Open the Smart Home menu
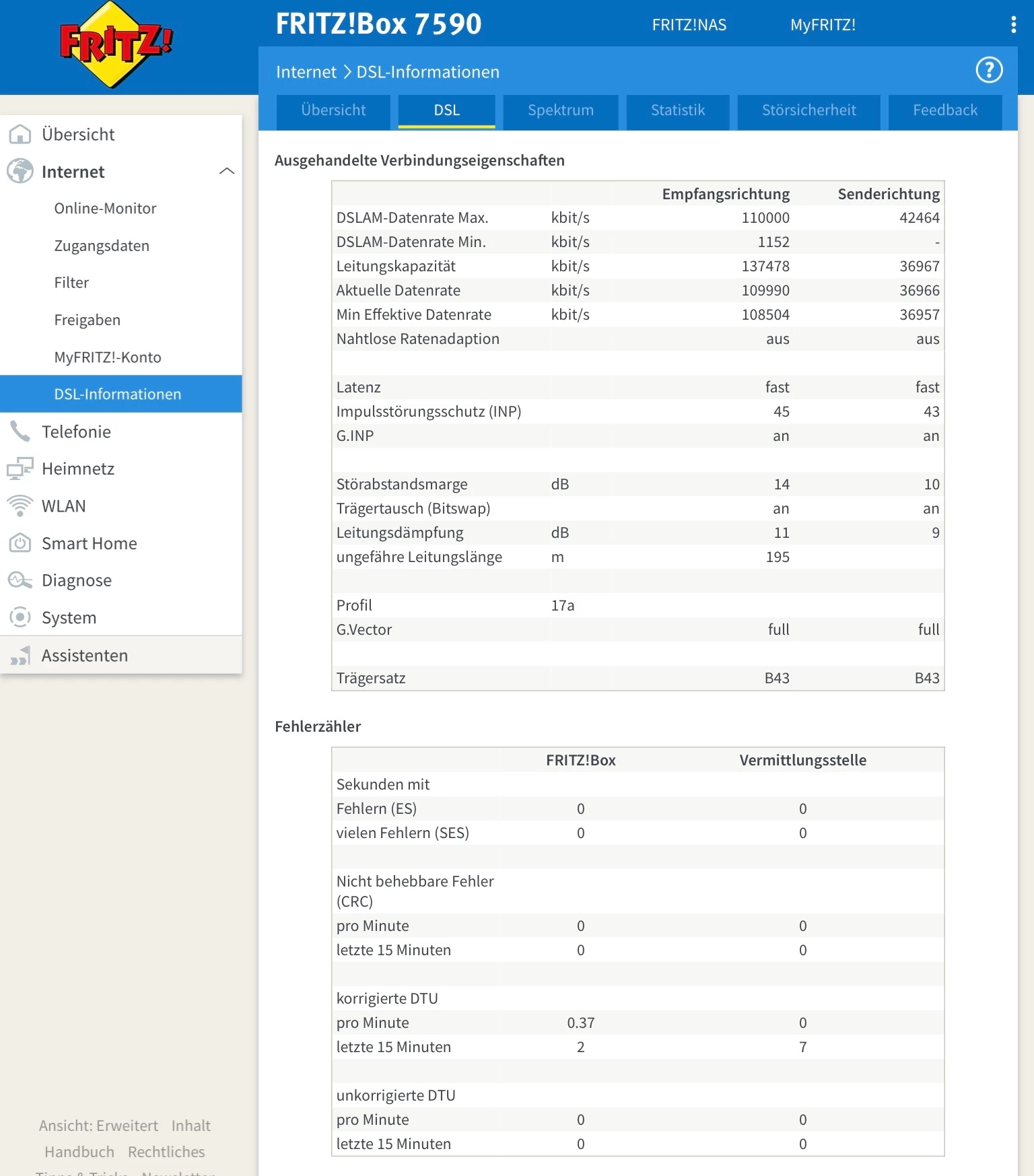 tap(121, 543)
